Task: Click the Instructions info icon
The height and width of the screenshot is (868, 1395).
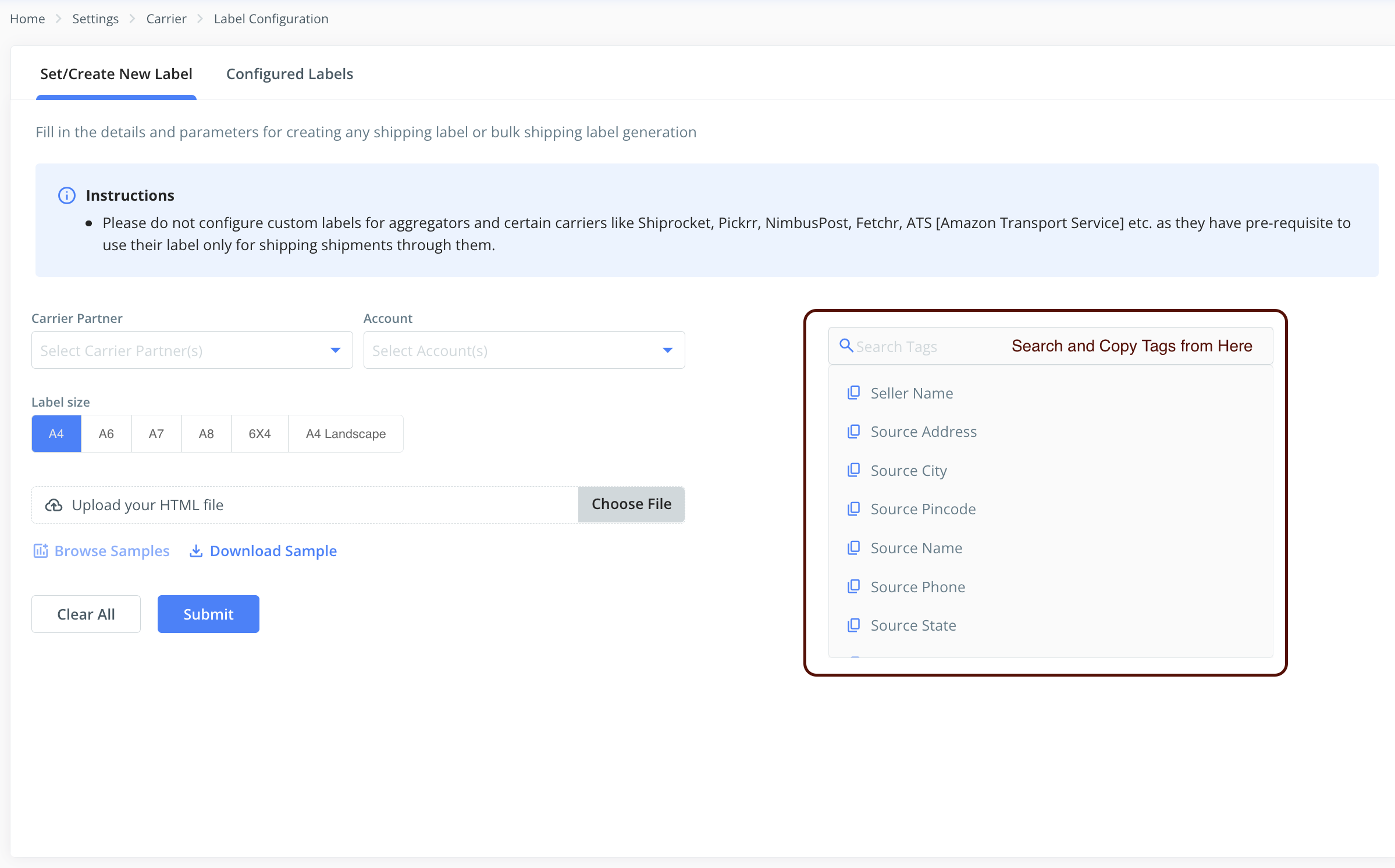Action: tap(67, 195)
